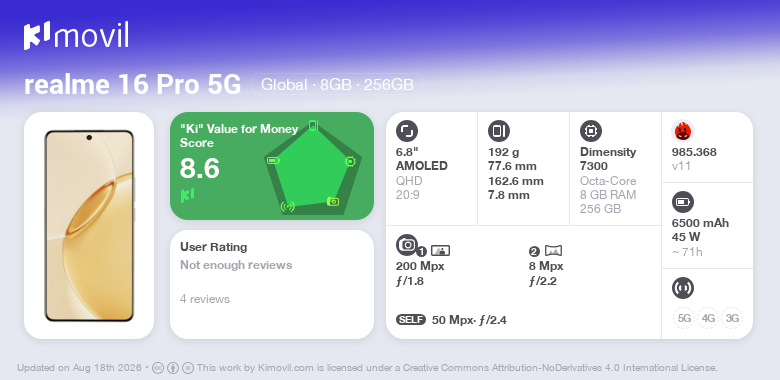
Task: Click the Kimovil logo
Action: pyautogui.click(x=76, y=36)
